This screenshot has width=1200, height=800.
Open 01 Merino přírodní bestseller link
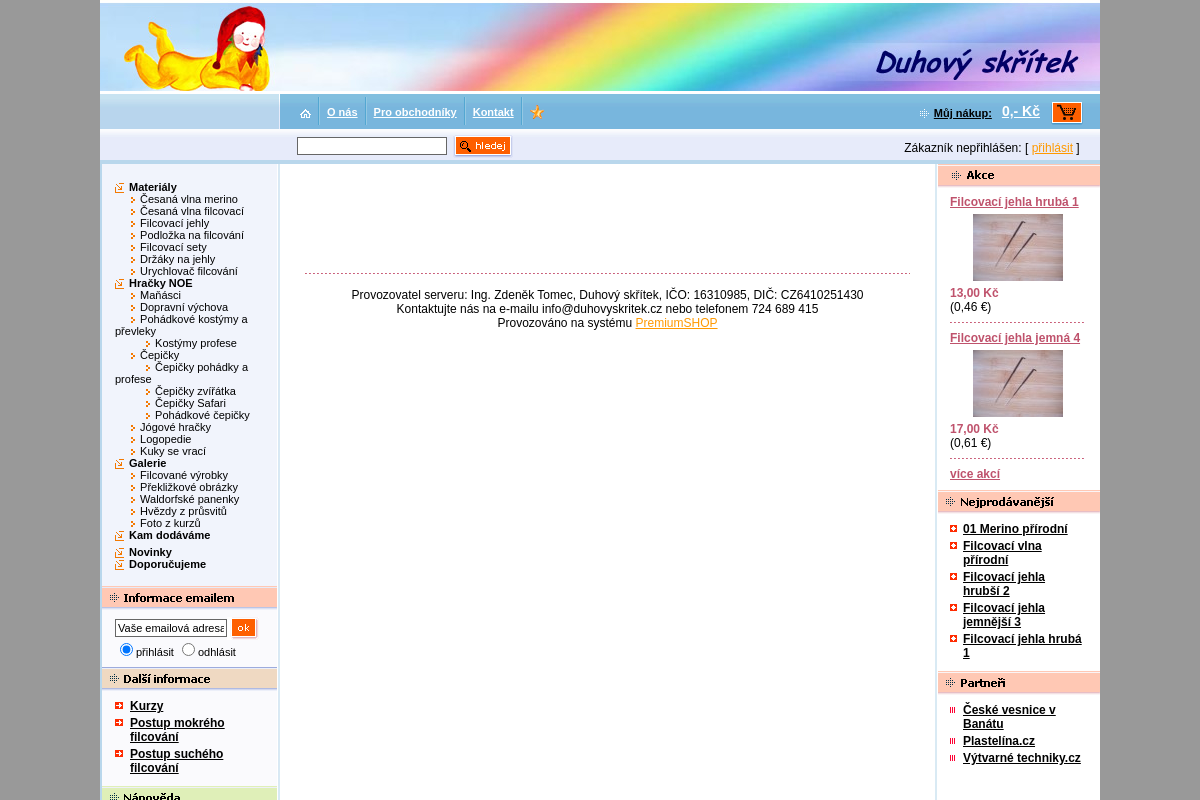pos(1015,529)
